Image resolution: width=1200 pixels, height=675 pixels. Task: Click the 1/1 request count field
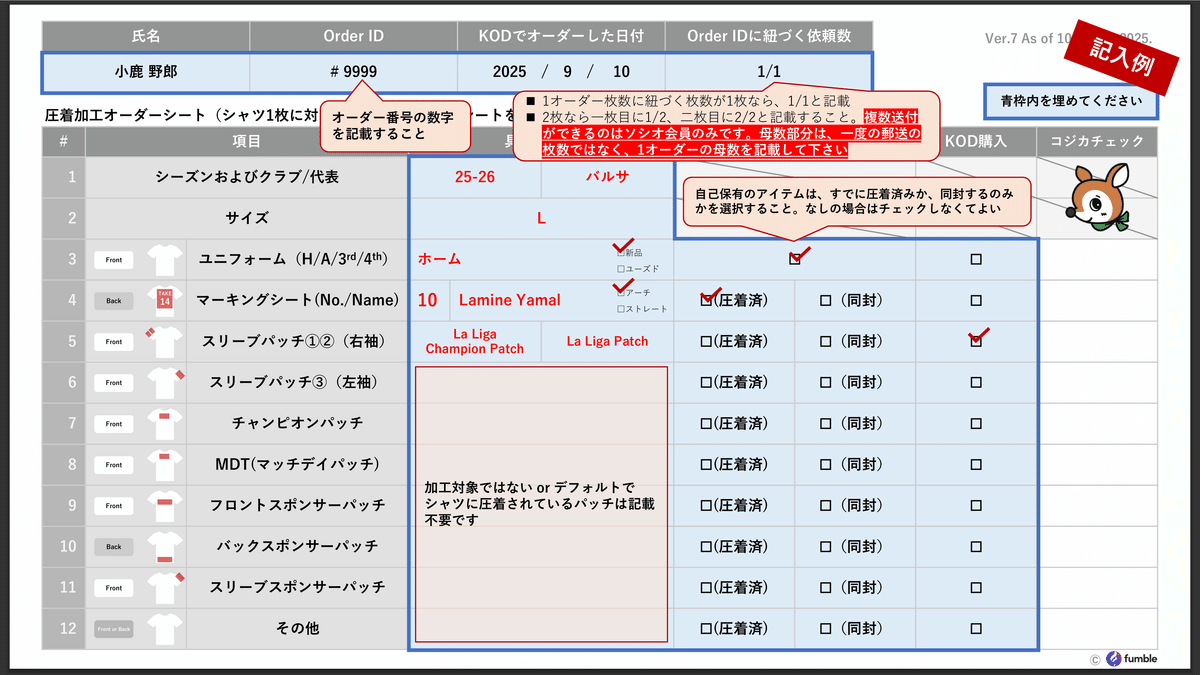768,72
